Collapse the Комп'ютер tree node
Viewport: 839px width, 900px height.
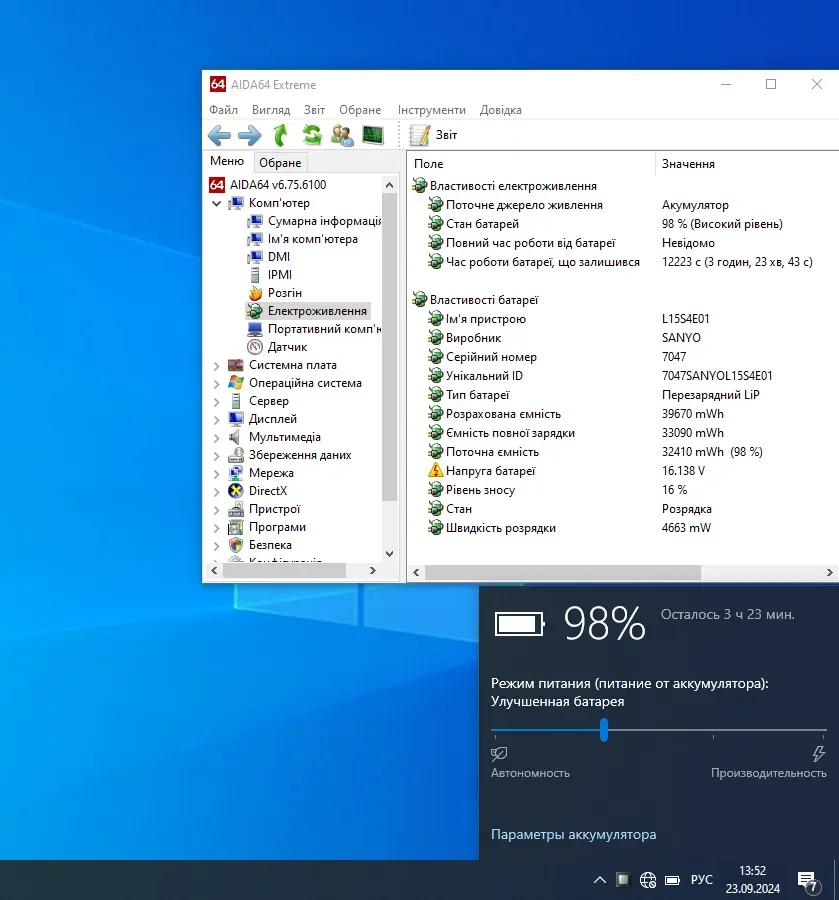[217, 203]
